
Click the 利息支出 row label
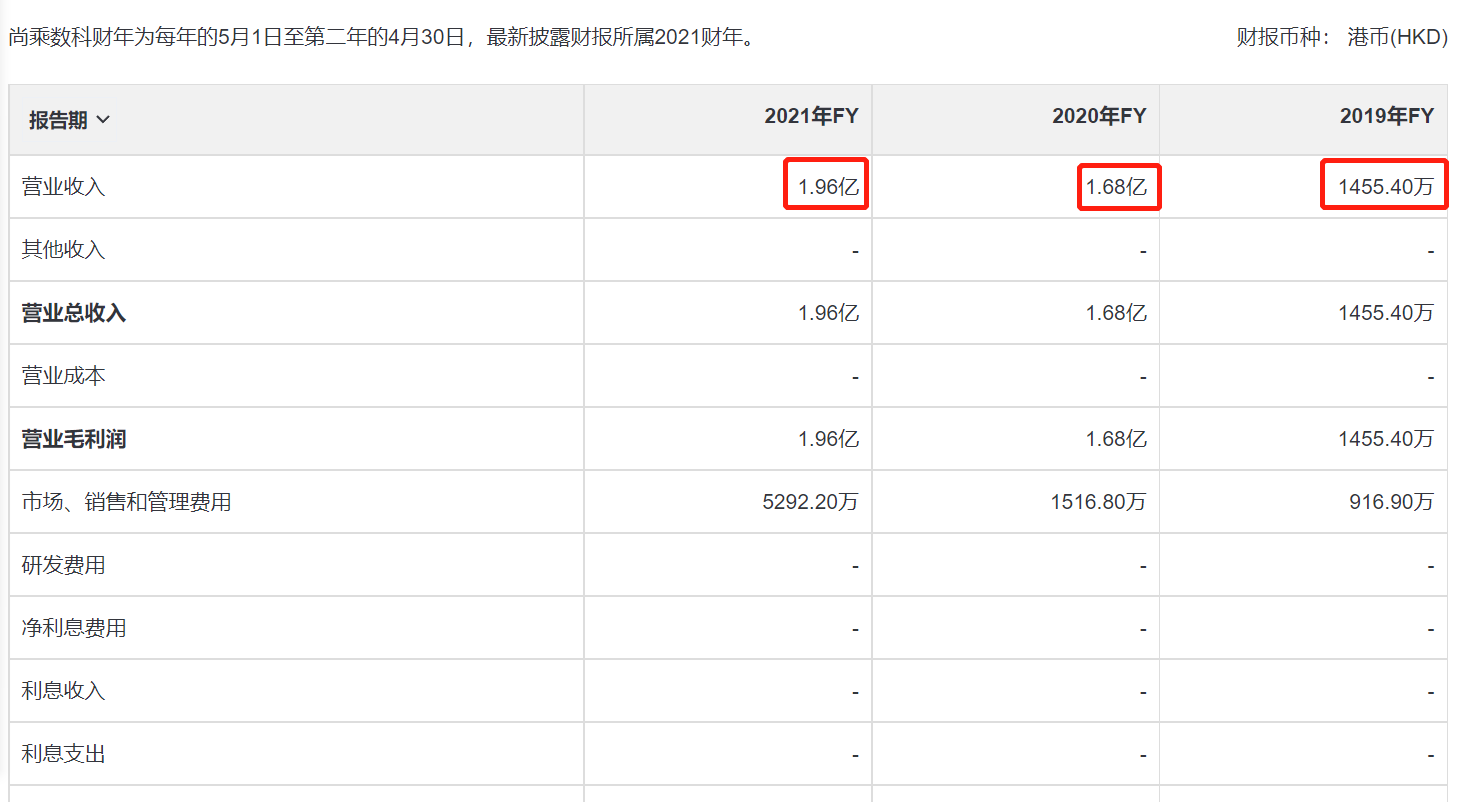[63, 754]
